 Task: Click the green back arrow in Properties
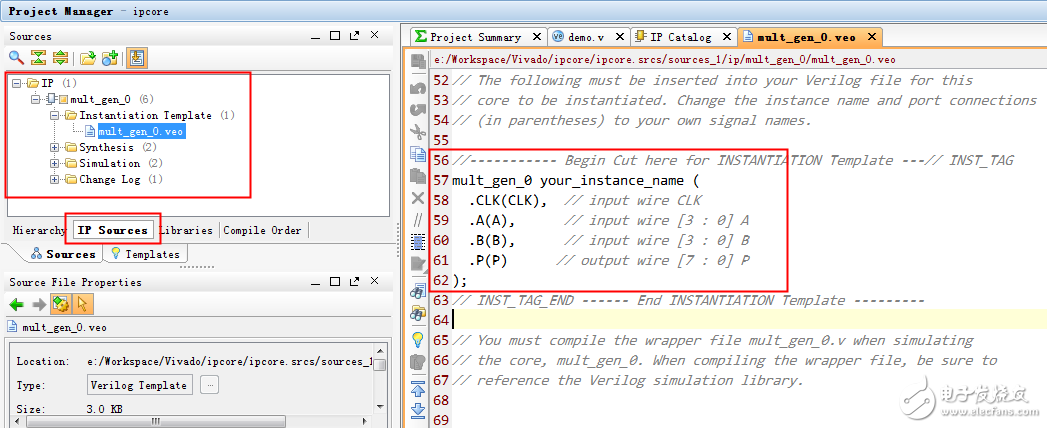click(x=17, y=304)
